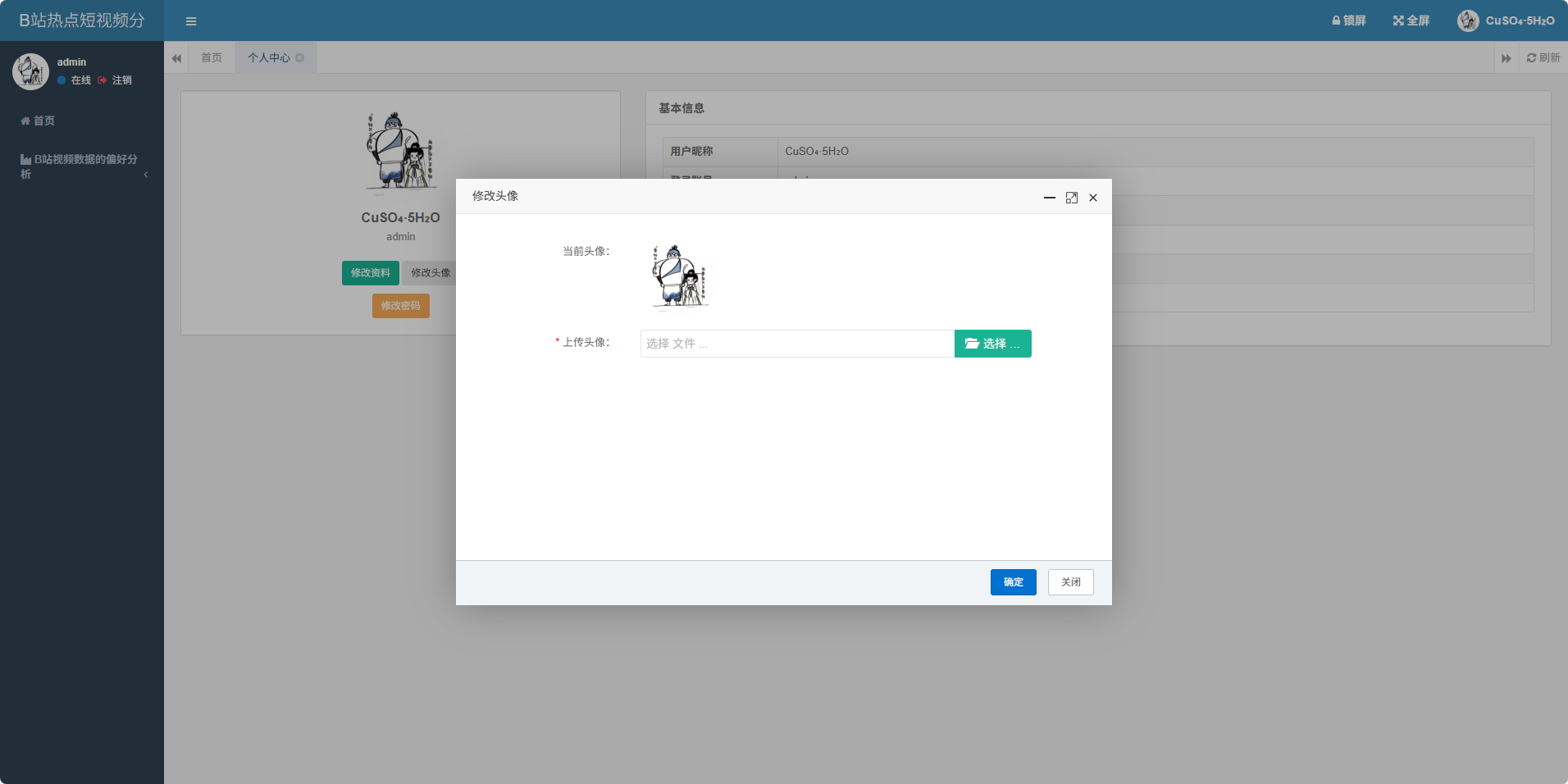Click the 关闭 button

[1070, 582]
